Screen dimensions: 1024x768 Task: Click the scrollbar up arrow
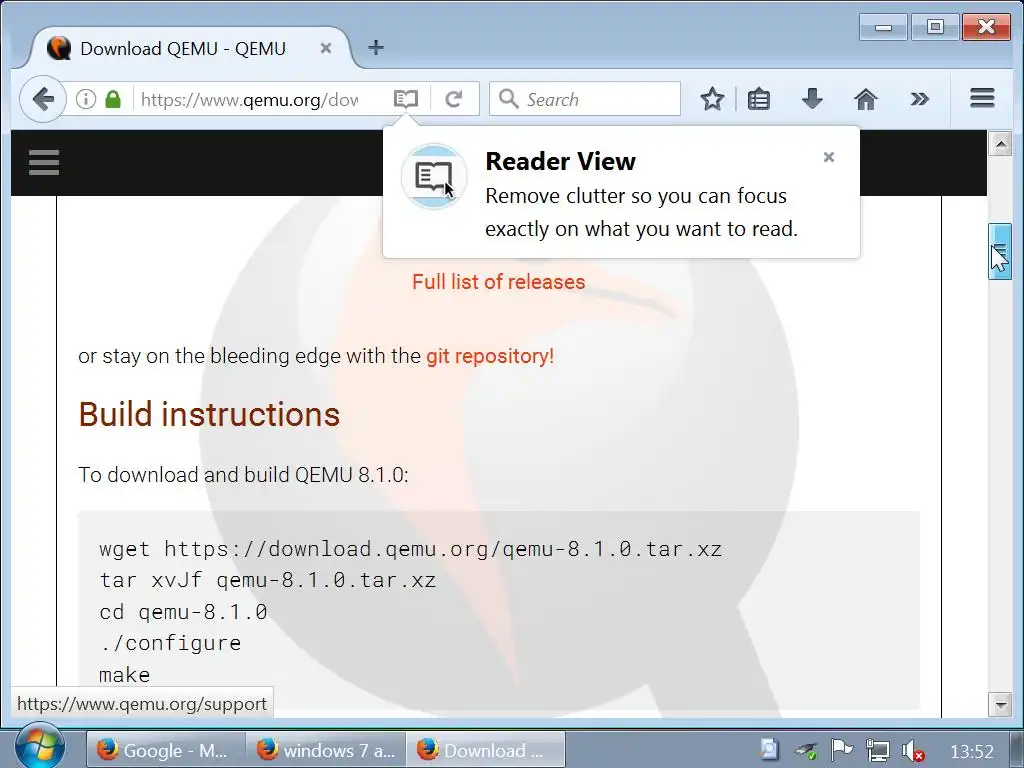pos(1000,143)
